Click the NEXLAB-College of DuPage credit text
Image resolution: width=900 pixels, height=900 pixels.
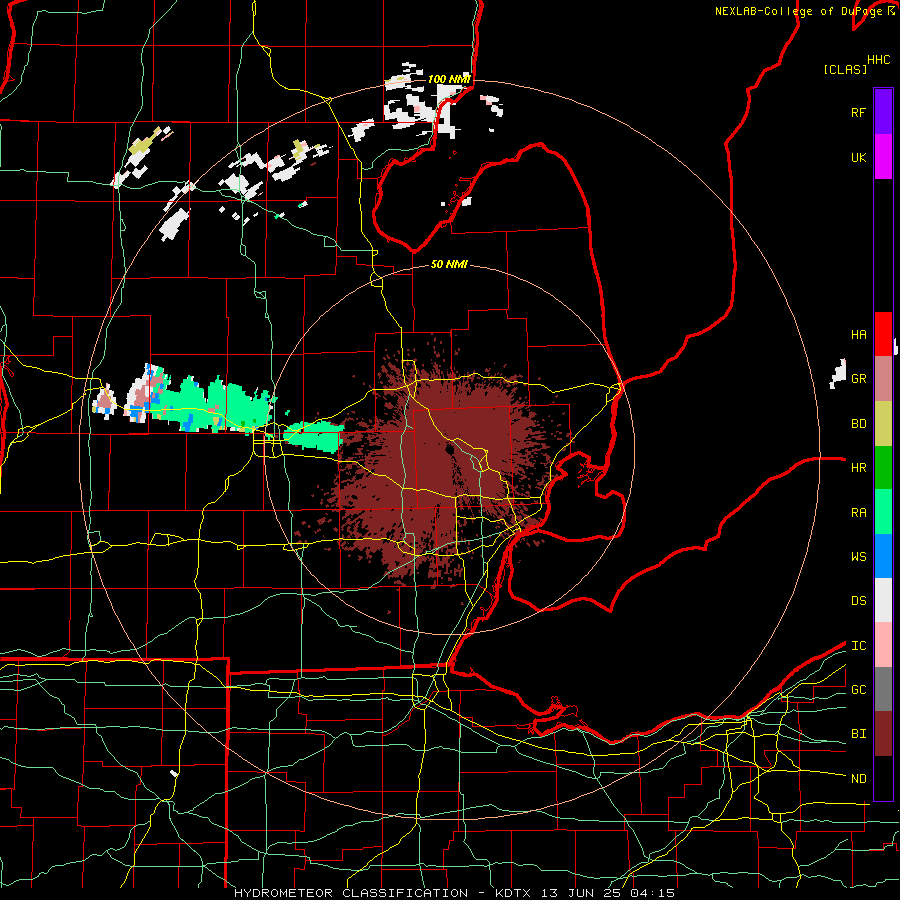coord(800,11)
